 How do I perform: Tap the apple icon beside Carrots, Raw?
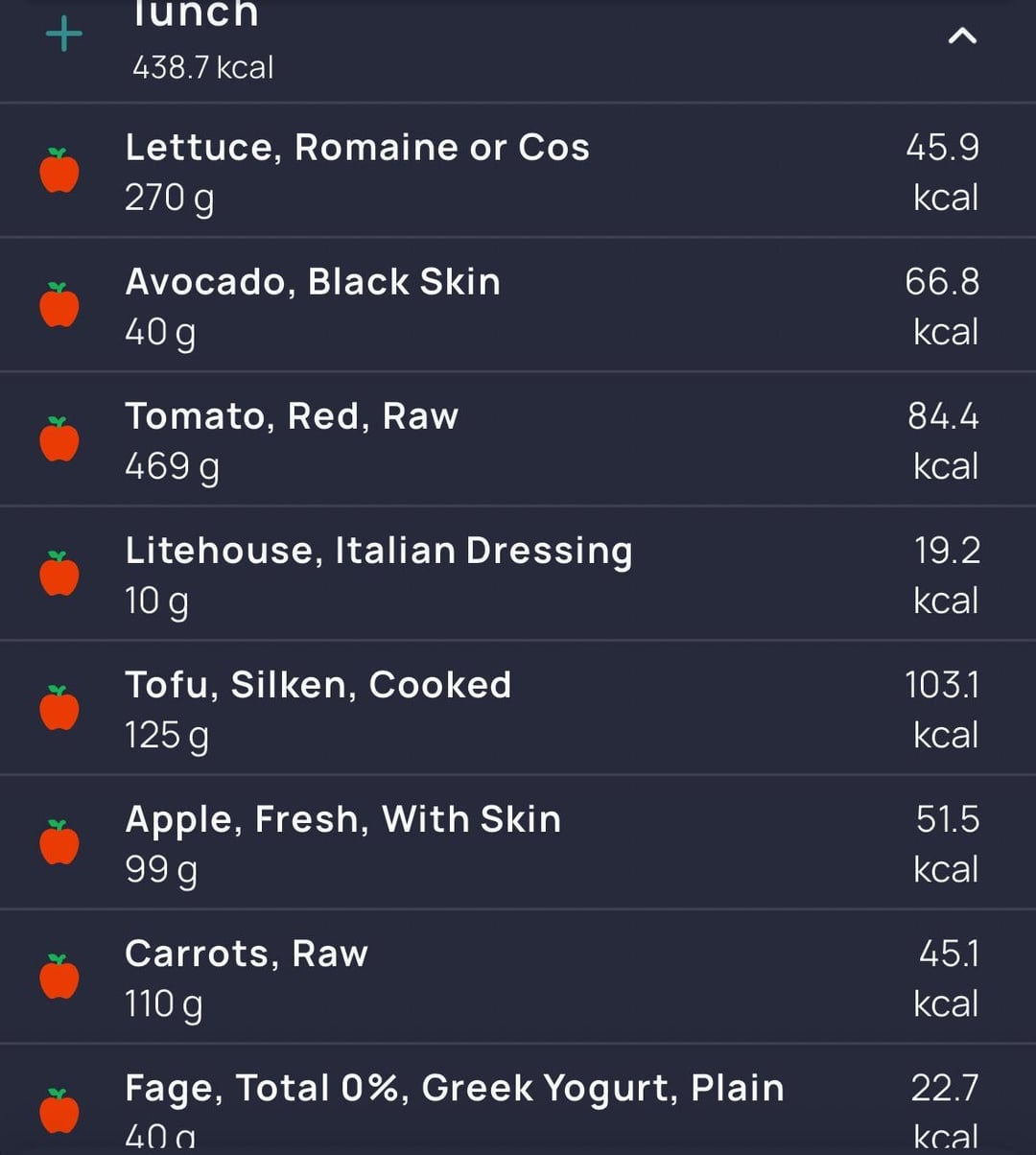(x=59, y=977)
